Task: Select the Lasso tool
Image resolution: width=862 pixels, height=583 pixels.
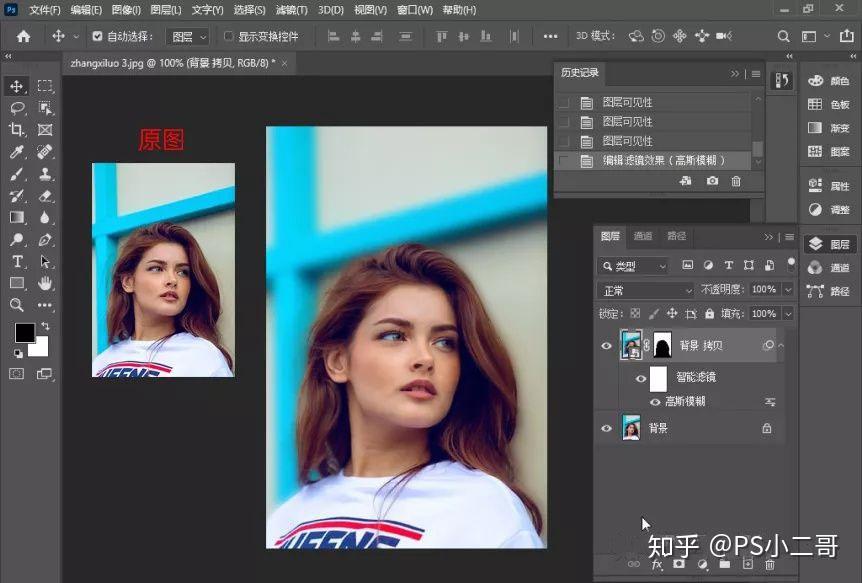Action: tap(17, 108)
